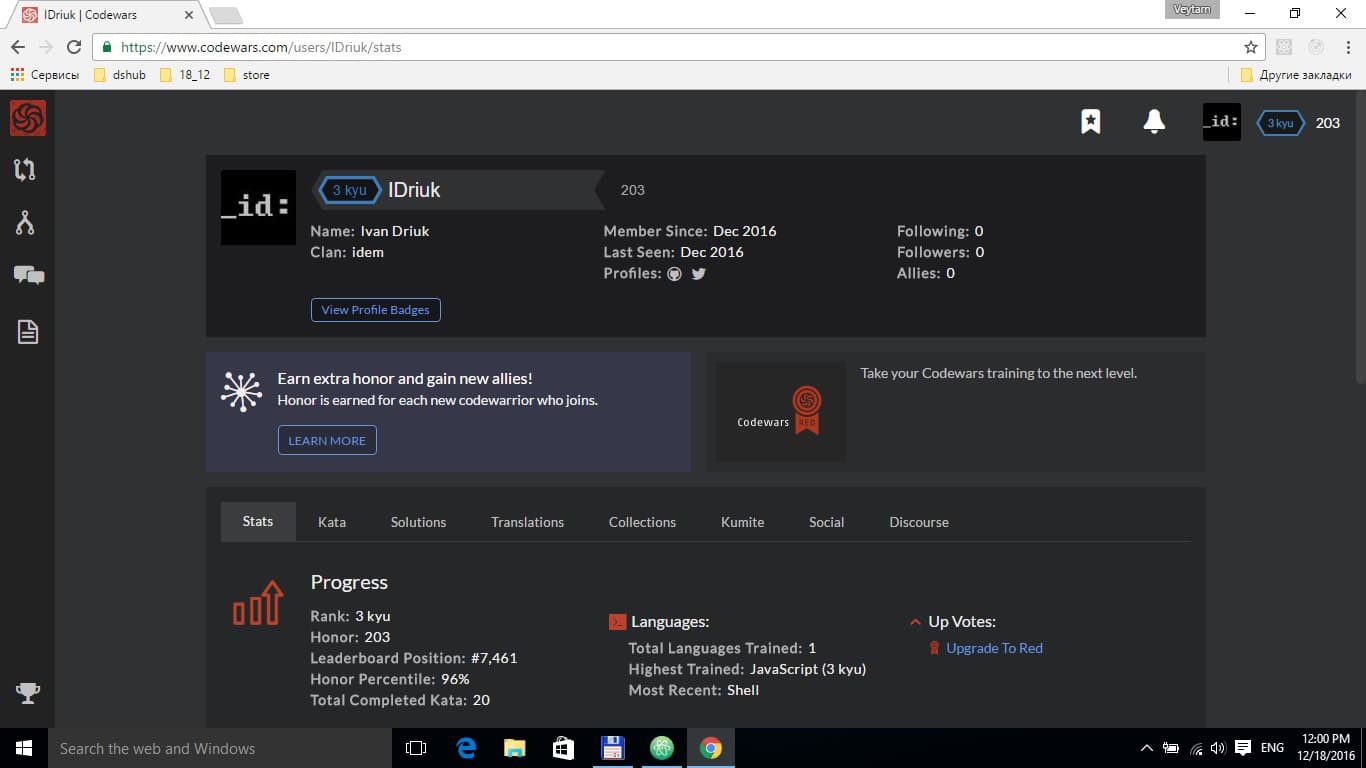The height and width of the screenshot is (768, 1366).
Task: Open the Docs page sidebar icon
Action: (27, 332)
